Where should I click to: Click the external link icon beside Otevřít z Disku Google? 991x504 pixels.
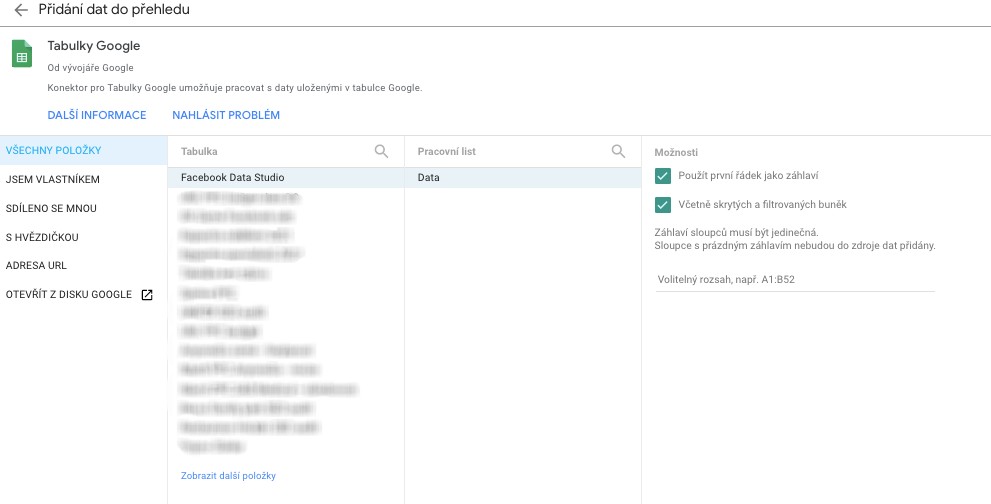[x=147, y=295]
